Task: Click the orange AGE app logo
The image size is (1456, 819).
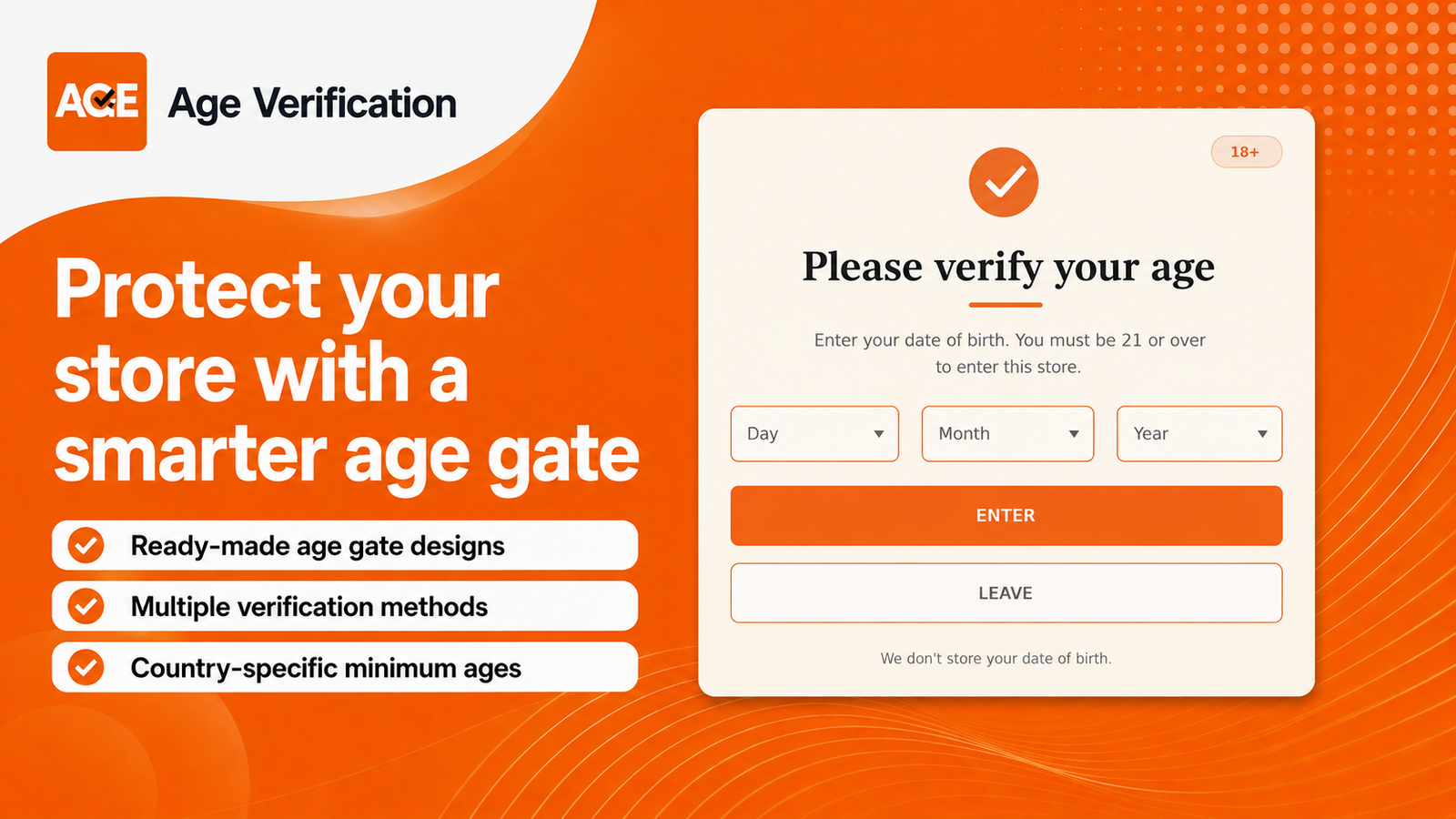Action: coord(97,101)
